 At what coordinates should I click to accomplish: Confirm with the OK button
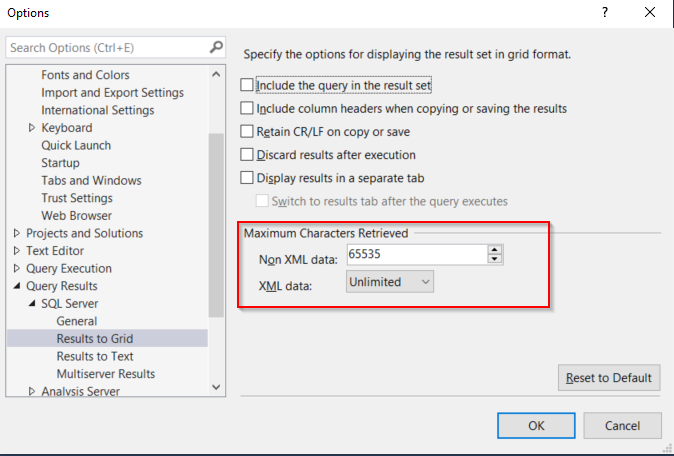pos(536,425)
